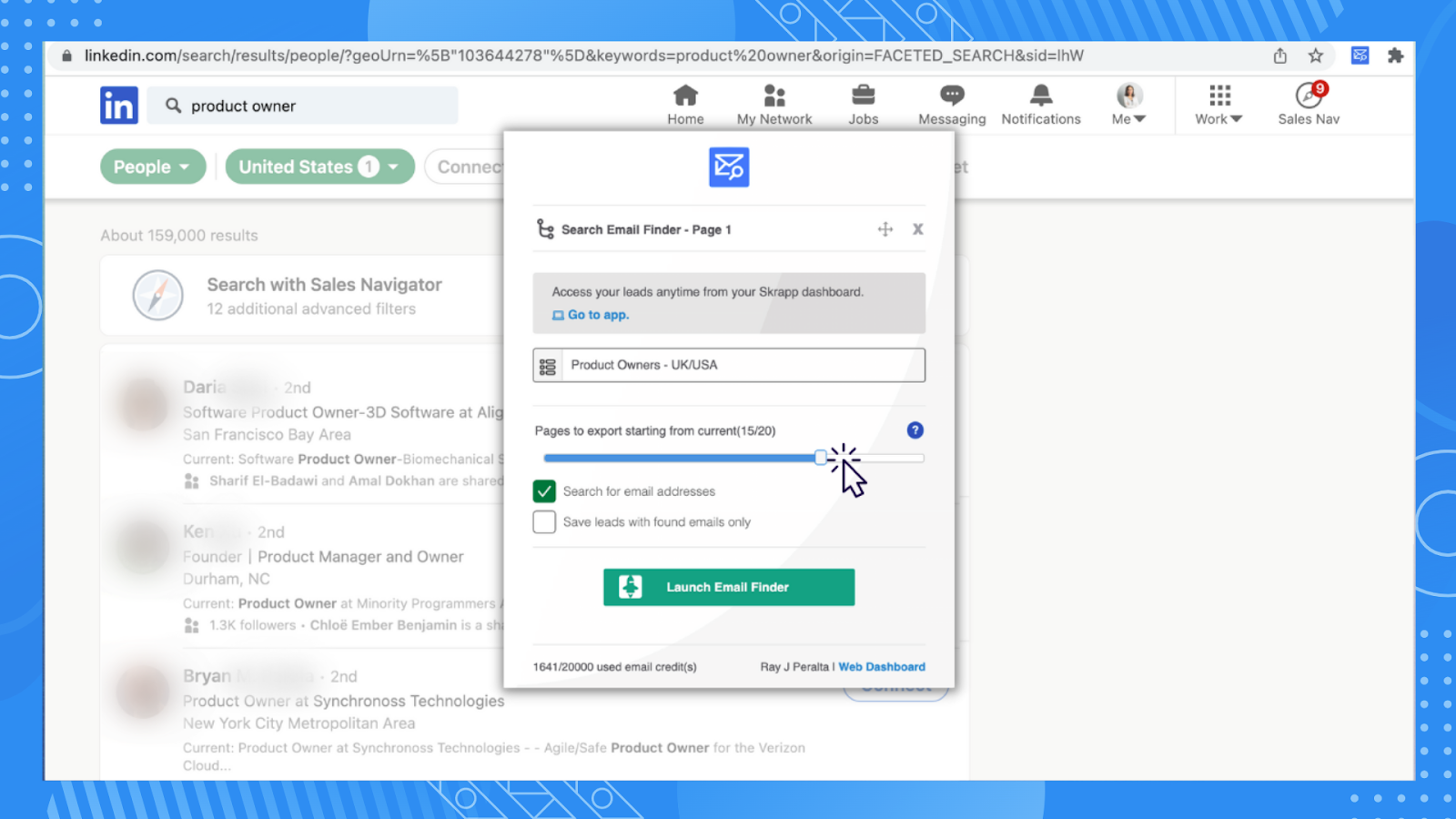Click the Go to app link

tap(591, 315)
